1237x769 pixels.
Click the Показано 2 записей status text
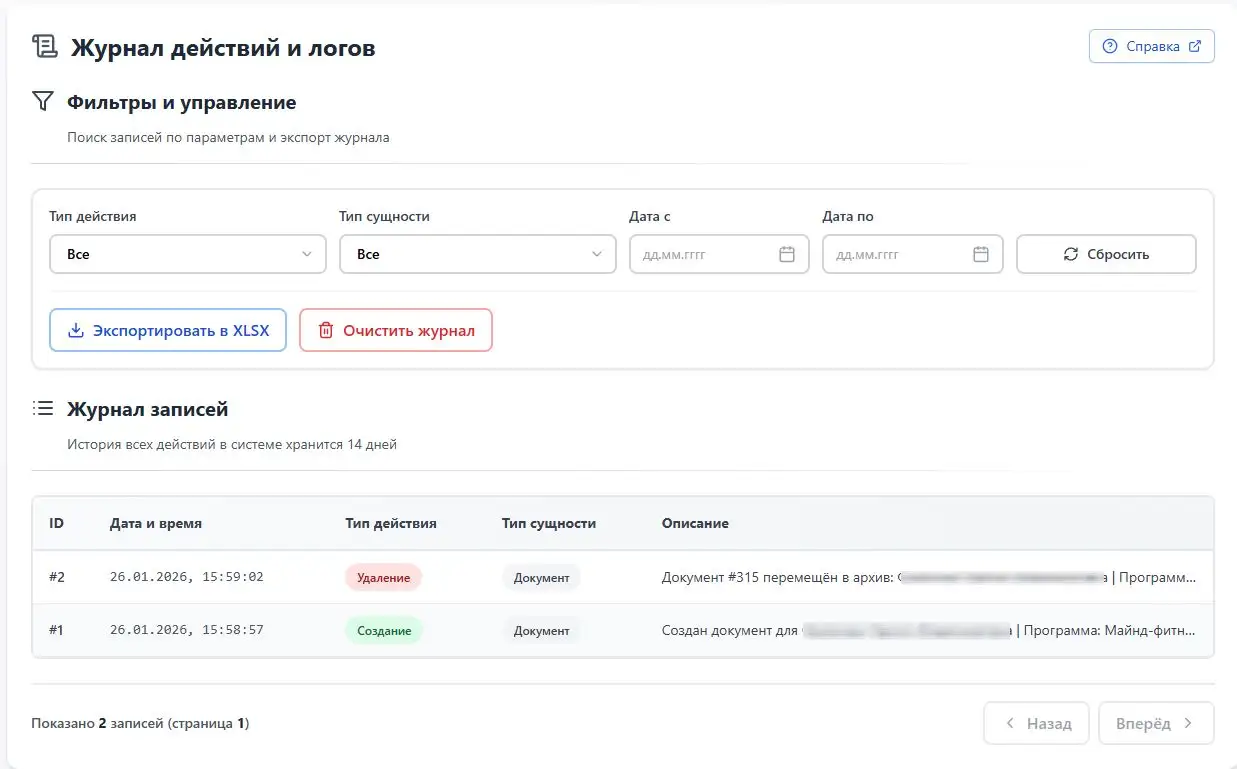coord(140,723)
